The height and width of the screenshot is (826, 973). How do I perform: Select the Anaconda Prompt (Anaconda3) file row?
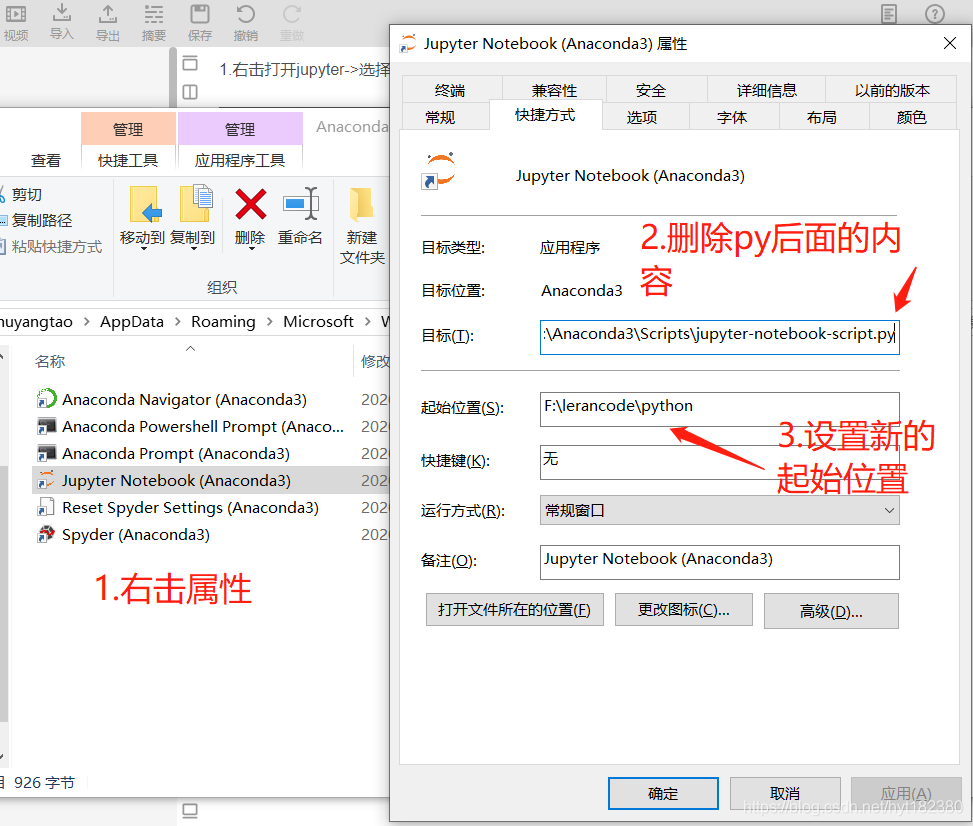point(211,454)
